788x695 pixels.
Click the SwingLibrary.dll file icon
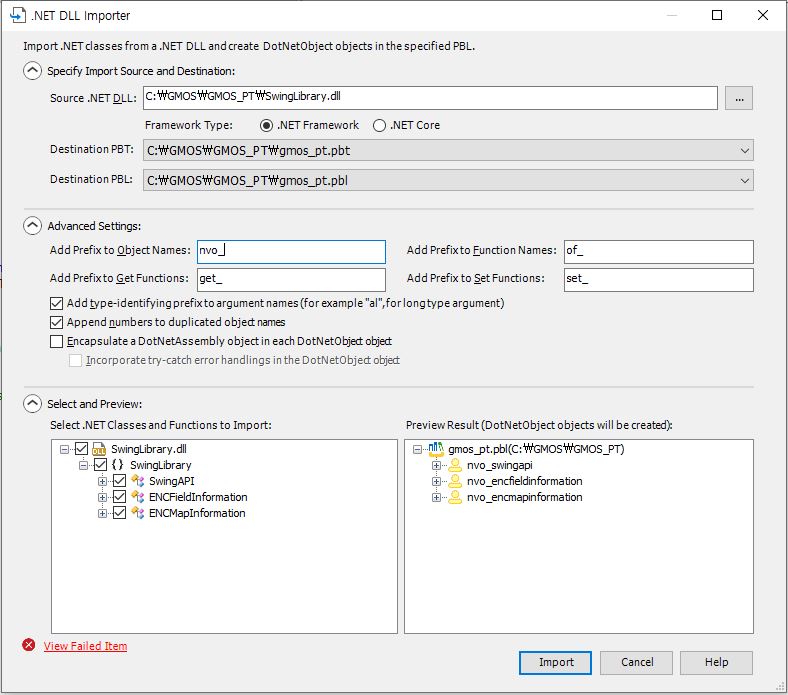click(100, 449)
